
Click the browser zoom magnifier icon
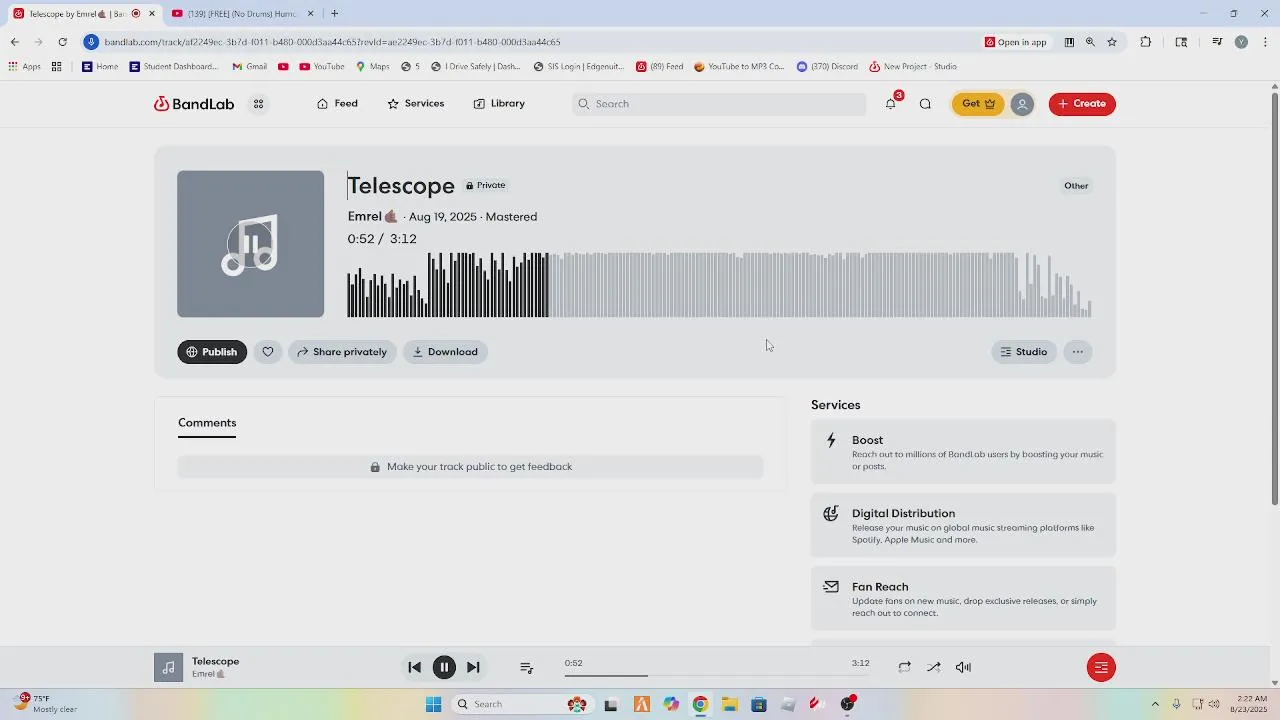tap(1090, 42)
